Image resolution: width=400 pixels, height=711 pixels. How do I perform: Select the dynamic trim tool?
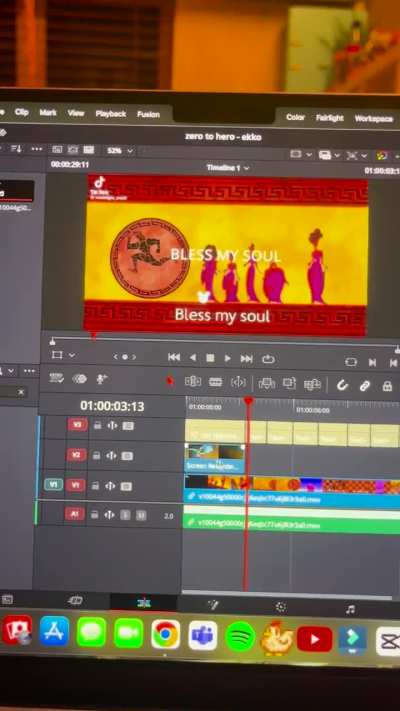pos(215,382)
